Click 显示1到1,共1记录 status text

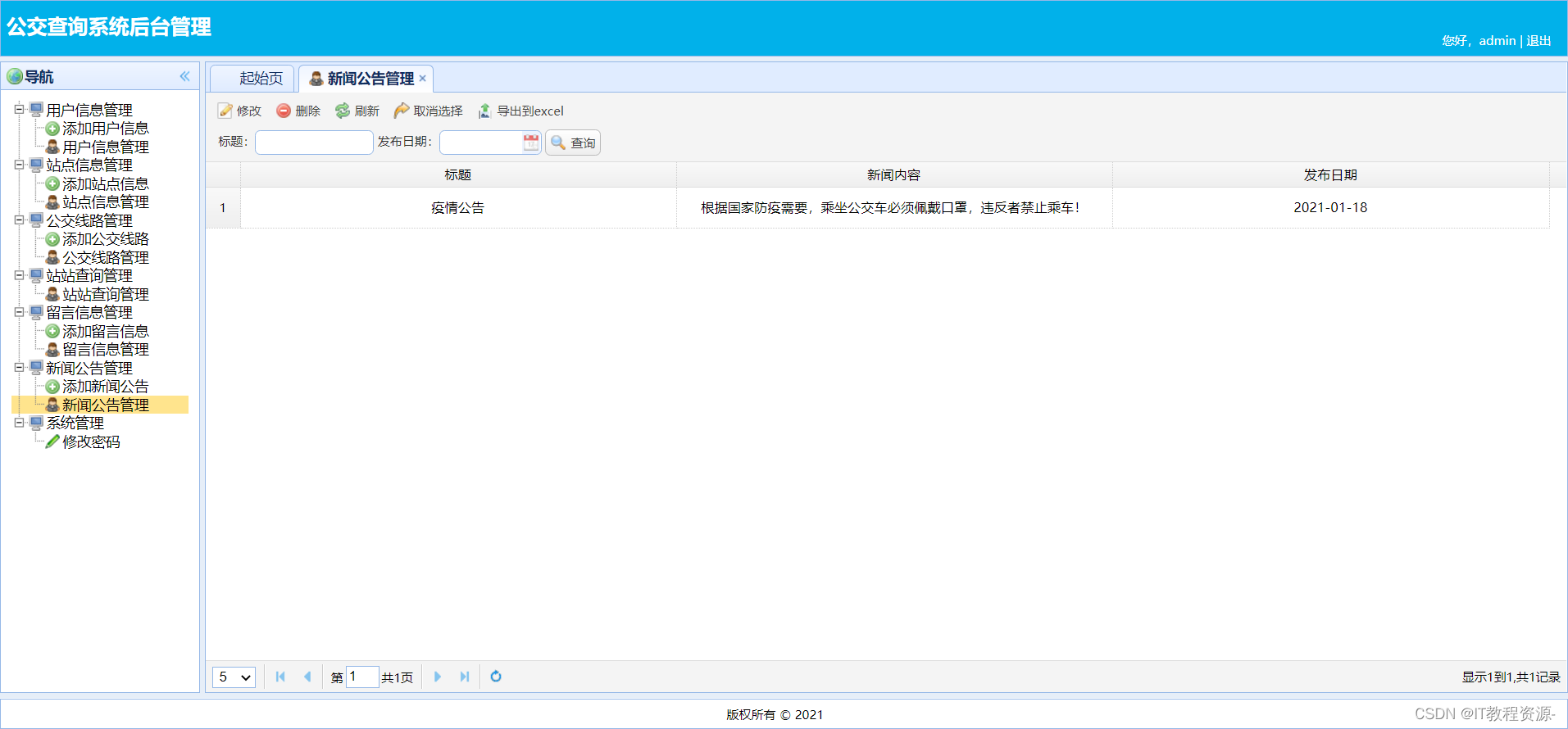[1511, 677]
